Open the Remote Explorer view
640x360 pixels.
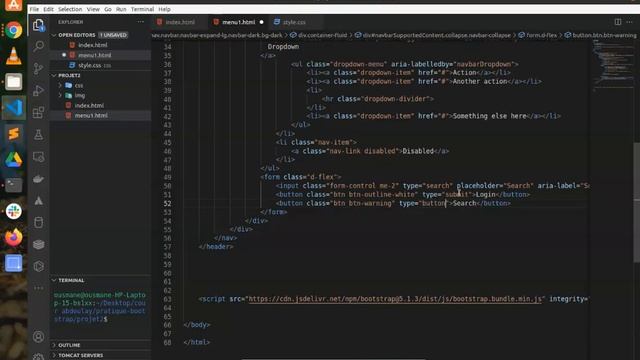pos(38,157)
